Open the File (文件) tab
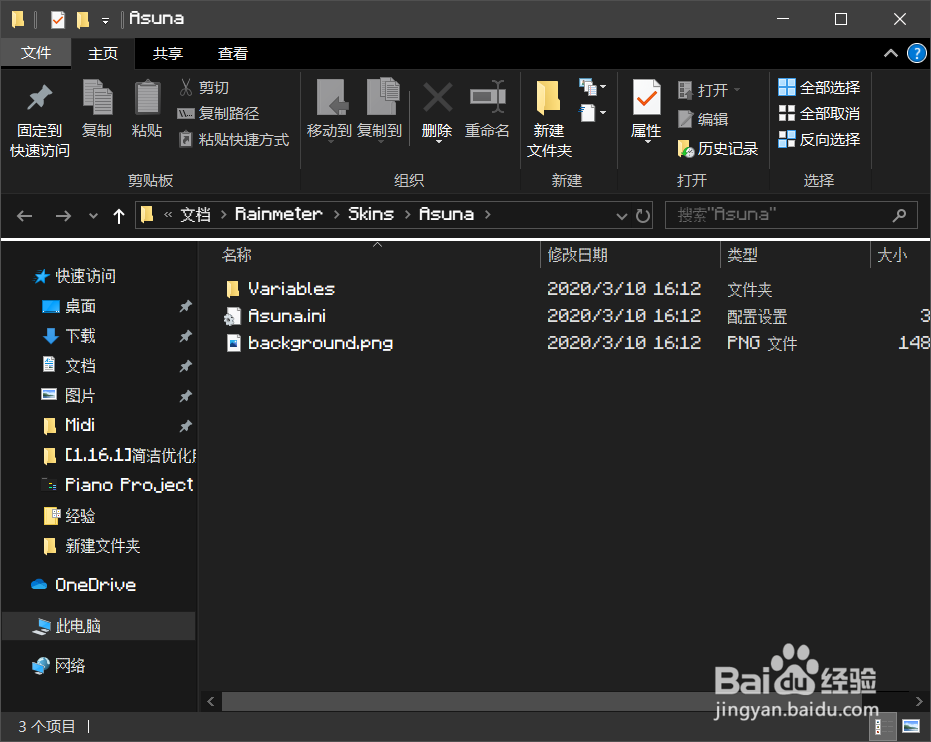The width and height of the screenshot is (931, 742). 36,53
